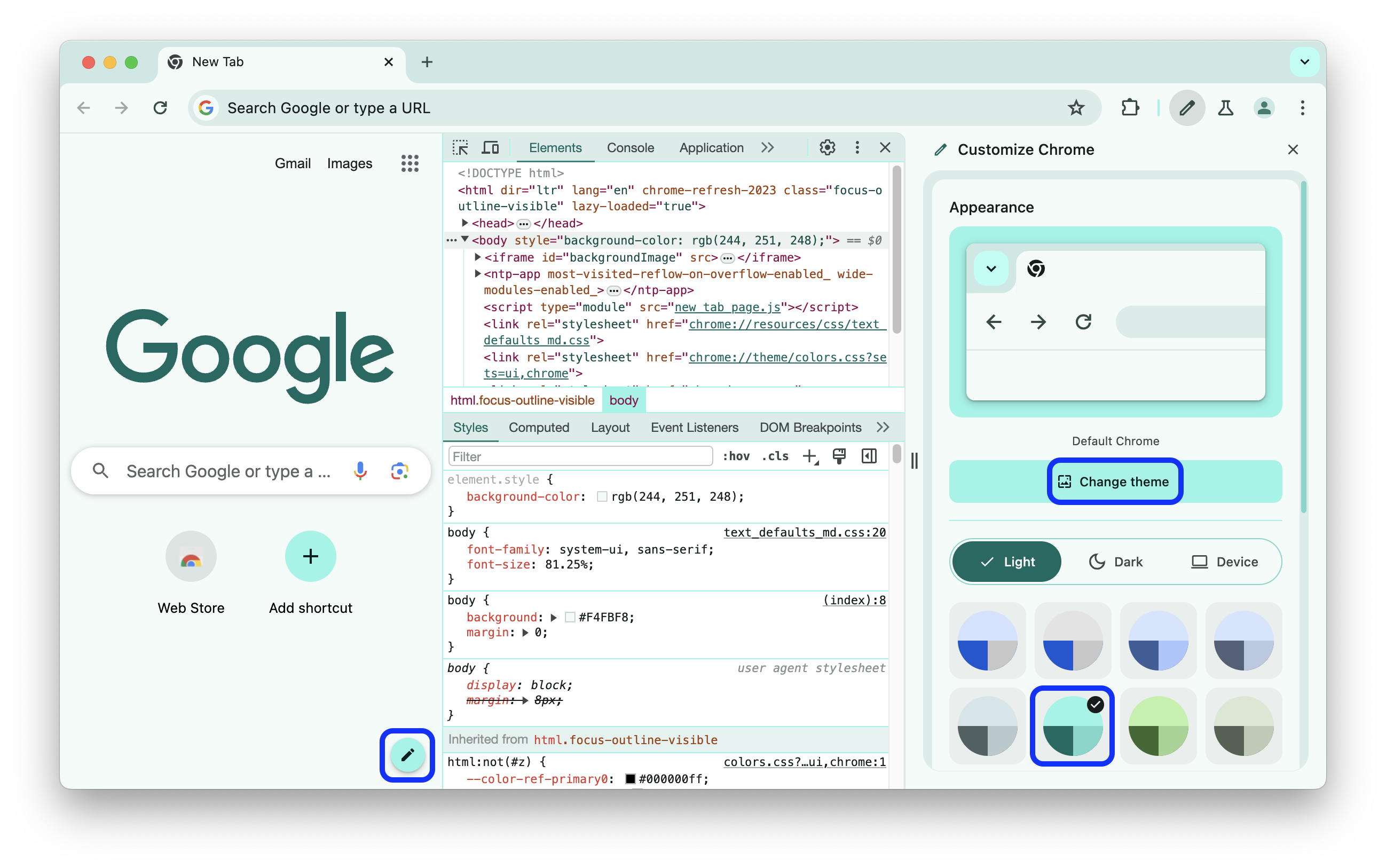This screenshot has height=868, width=1386.
Task: Click the customize Chrome edit pencil icon
Action: click(407, 755)
